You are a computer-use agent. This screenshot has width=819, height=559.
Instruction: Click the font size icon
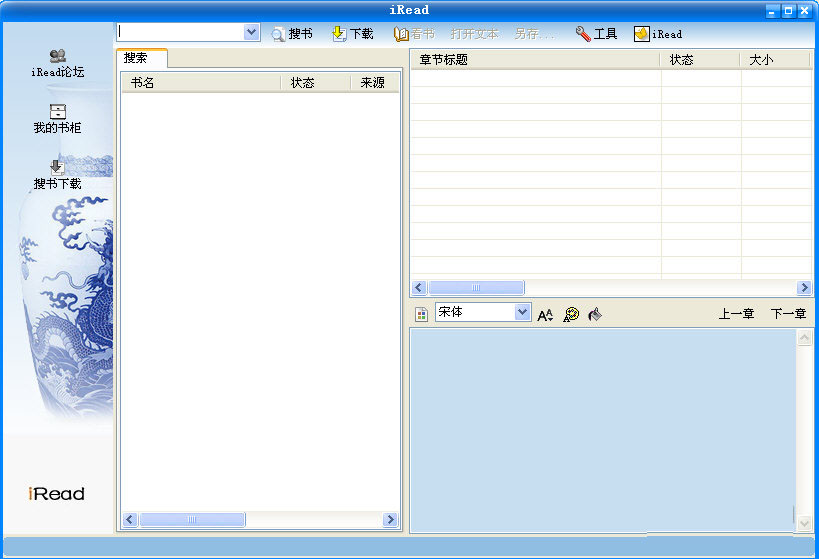point(545,314)
